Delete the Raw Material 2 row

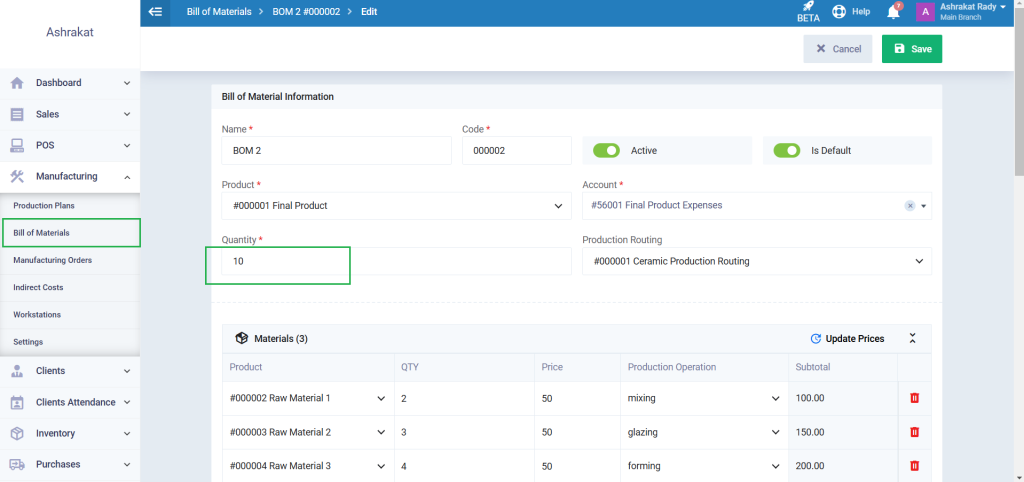914,432
